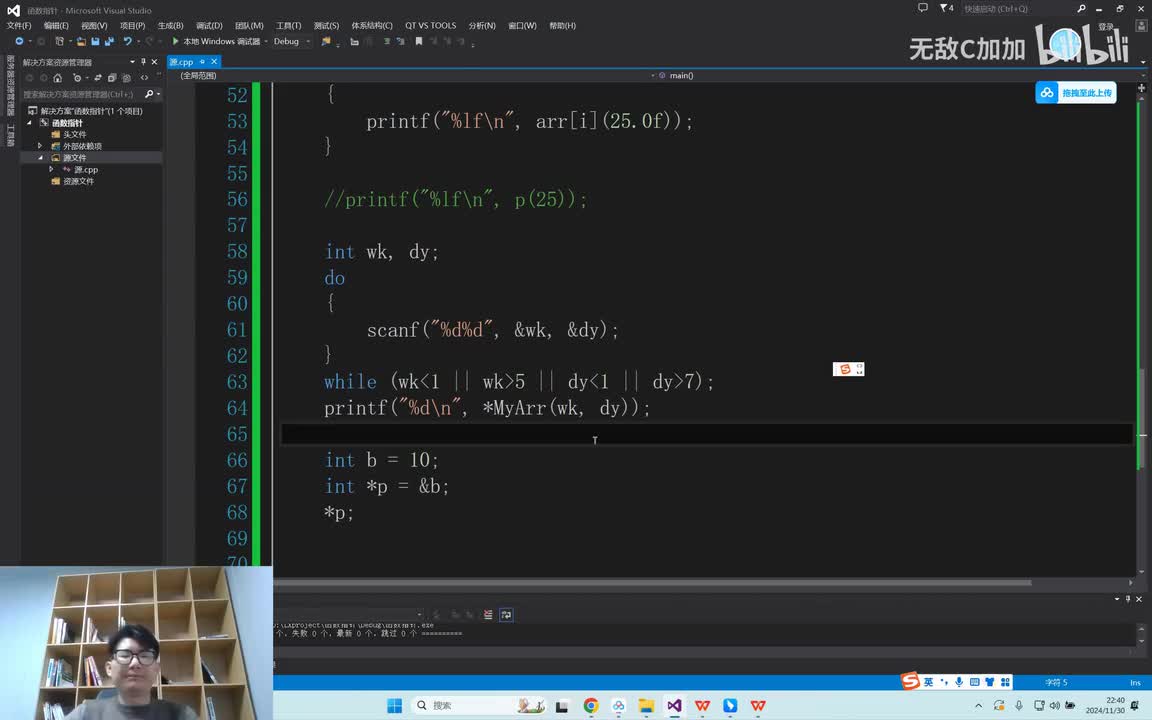Image resolution: width=1152 pixels, height=720 pixels.
Task: Open the 生成(B) menu
Action: 170,26
